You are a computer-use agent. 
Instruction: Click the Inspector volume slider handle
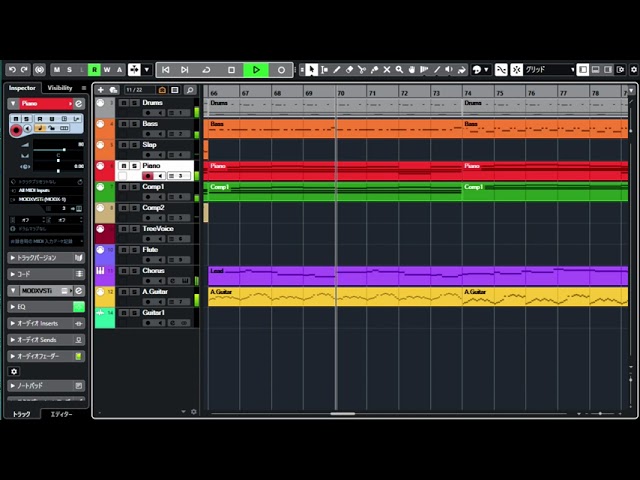coord(64,150)
